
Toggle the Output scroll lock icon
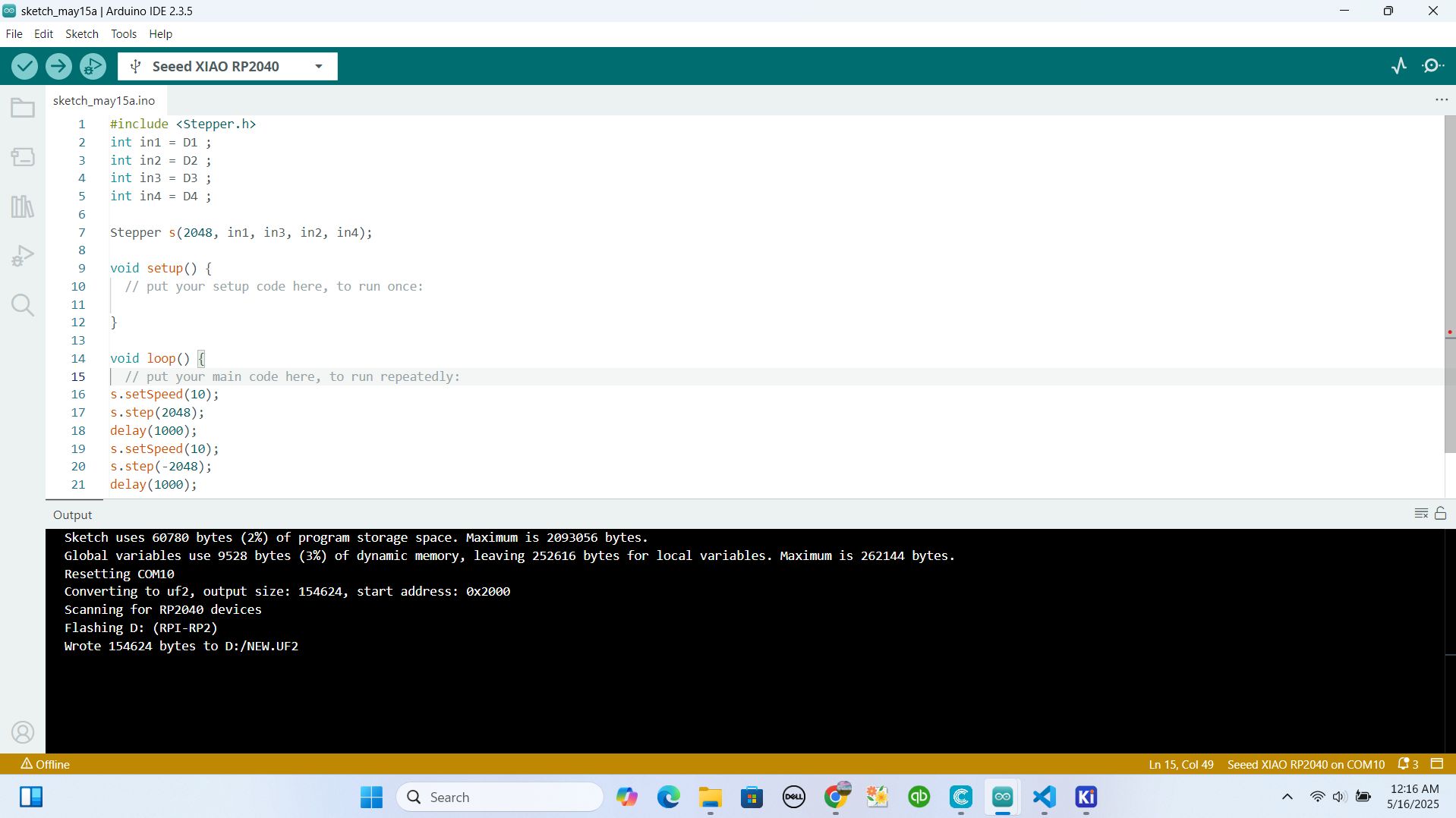[x=1440, y=514]
